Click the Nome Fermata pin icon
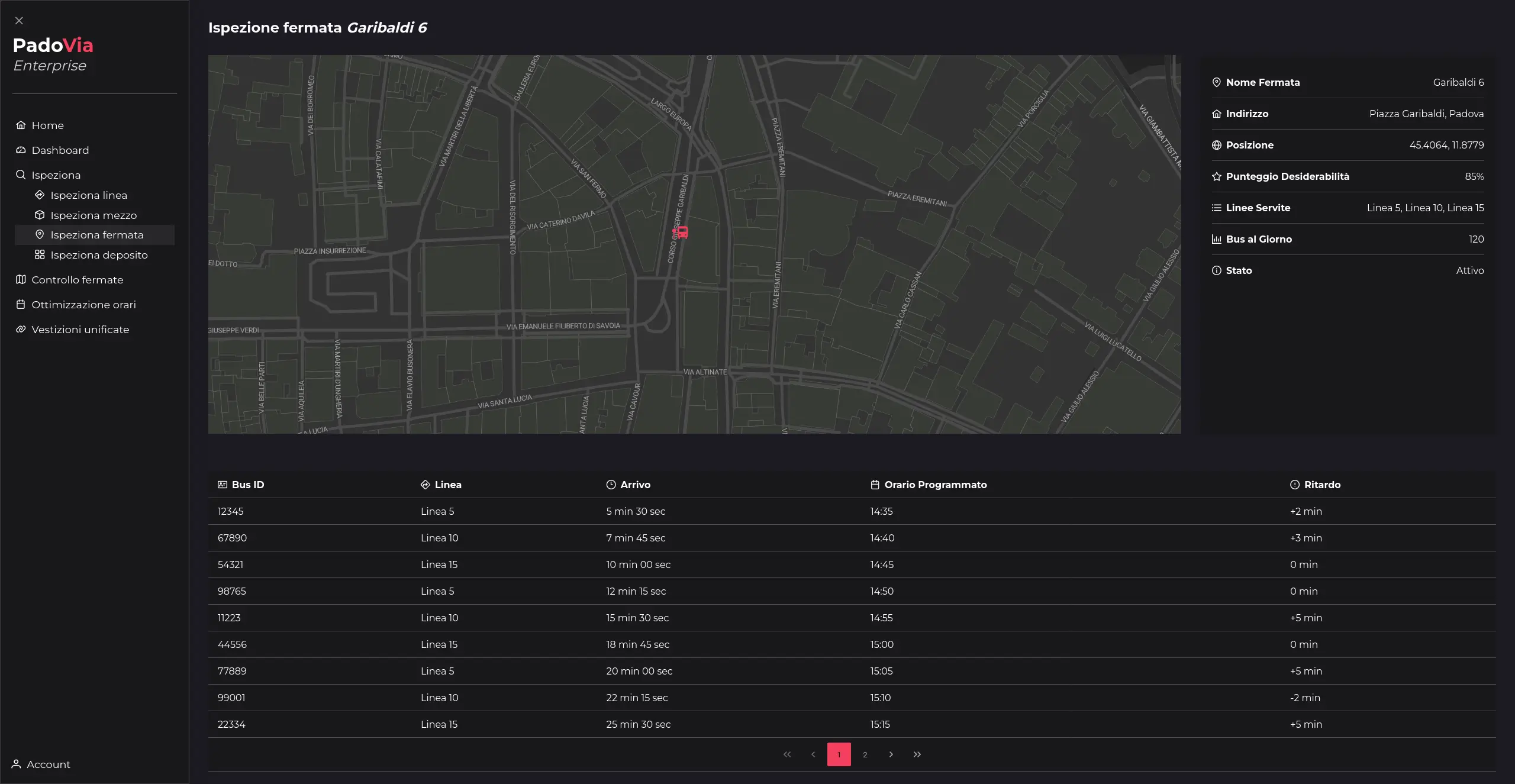 click(x=1217, y=82)
